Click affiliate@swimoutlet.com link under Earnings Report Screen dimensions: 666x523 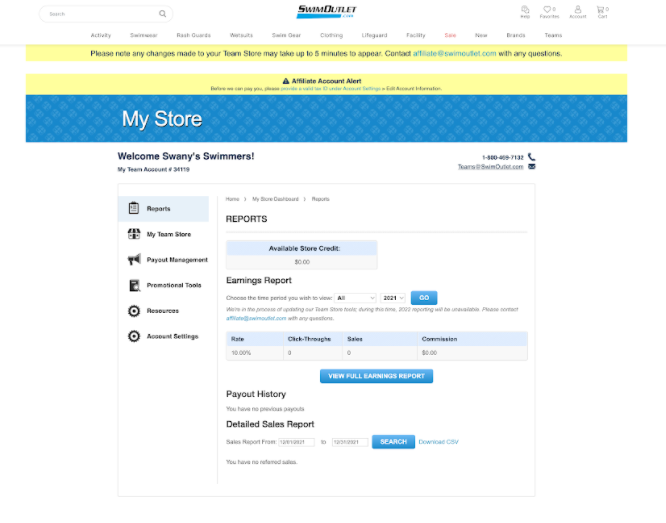pos(256,318)
